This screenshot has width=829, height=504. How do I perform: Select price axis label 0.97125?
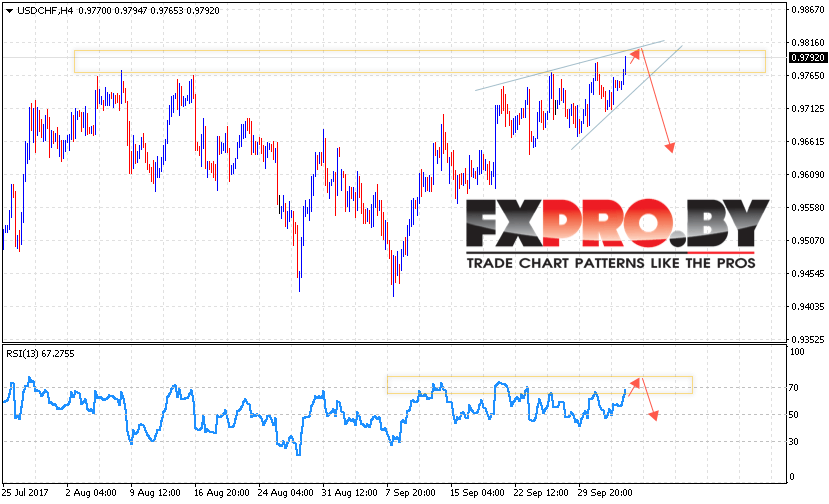(x=808, y=109)
